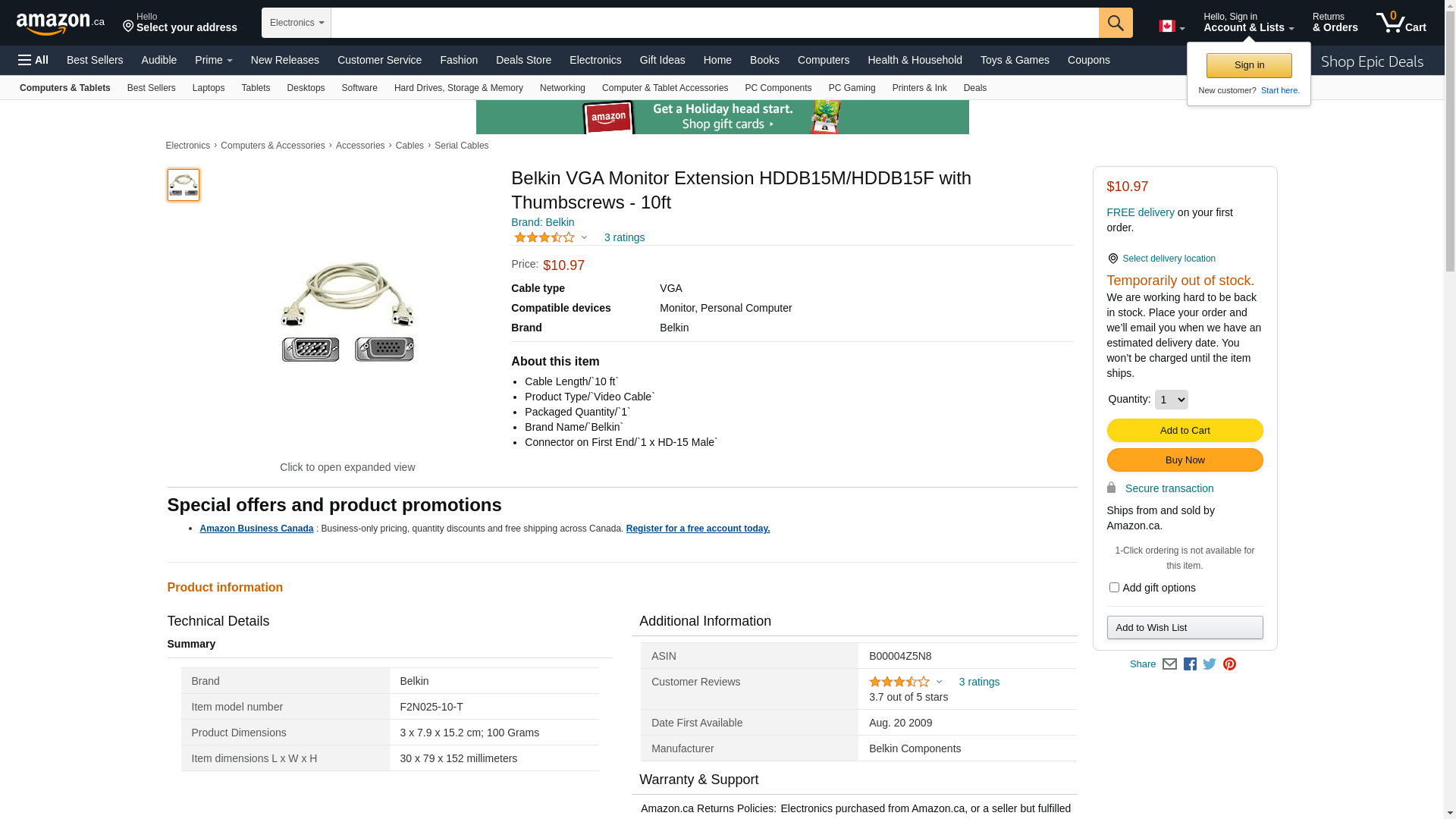Go to the Laptops subcategory tab

tap(209, 88)
